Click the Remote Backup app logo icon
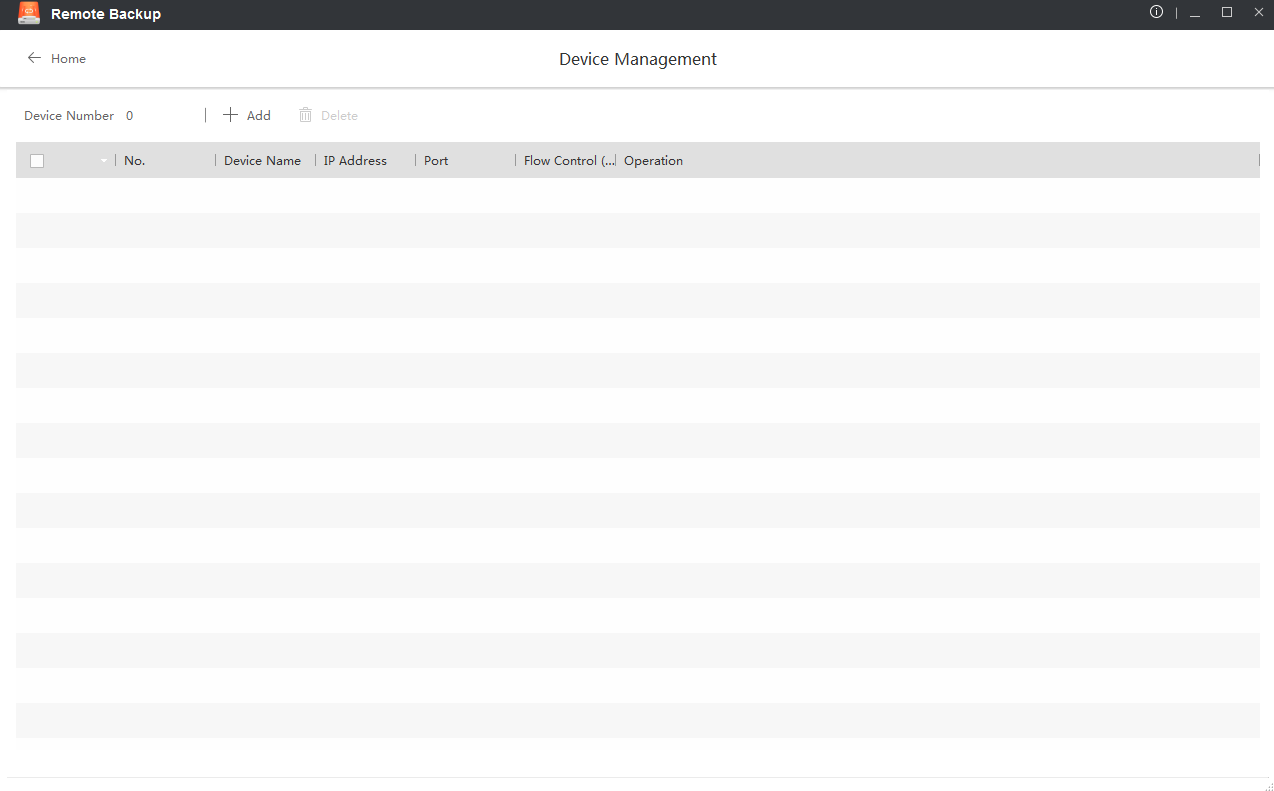1274x791 pixels. pyautogui.click(x=29, y=14)
